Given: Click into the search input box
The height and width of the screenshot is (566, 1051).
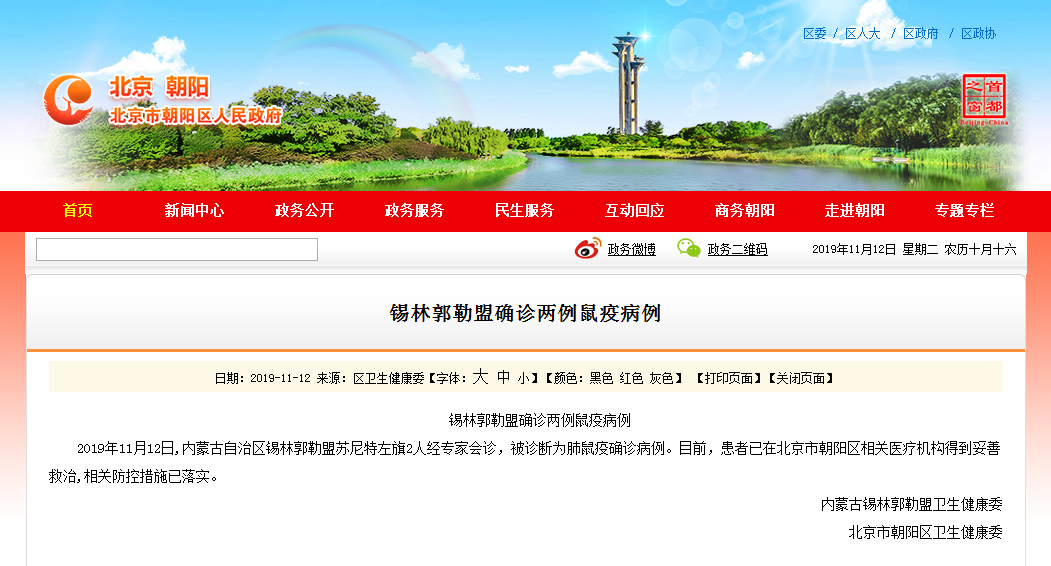Looking at the screenshot, I should [x=177, y=249].
